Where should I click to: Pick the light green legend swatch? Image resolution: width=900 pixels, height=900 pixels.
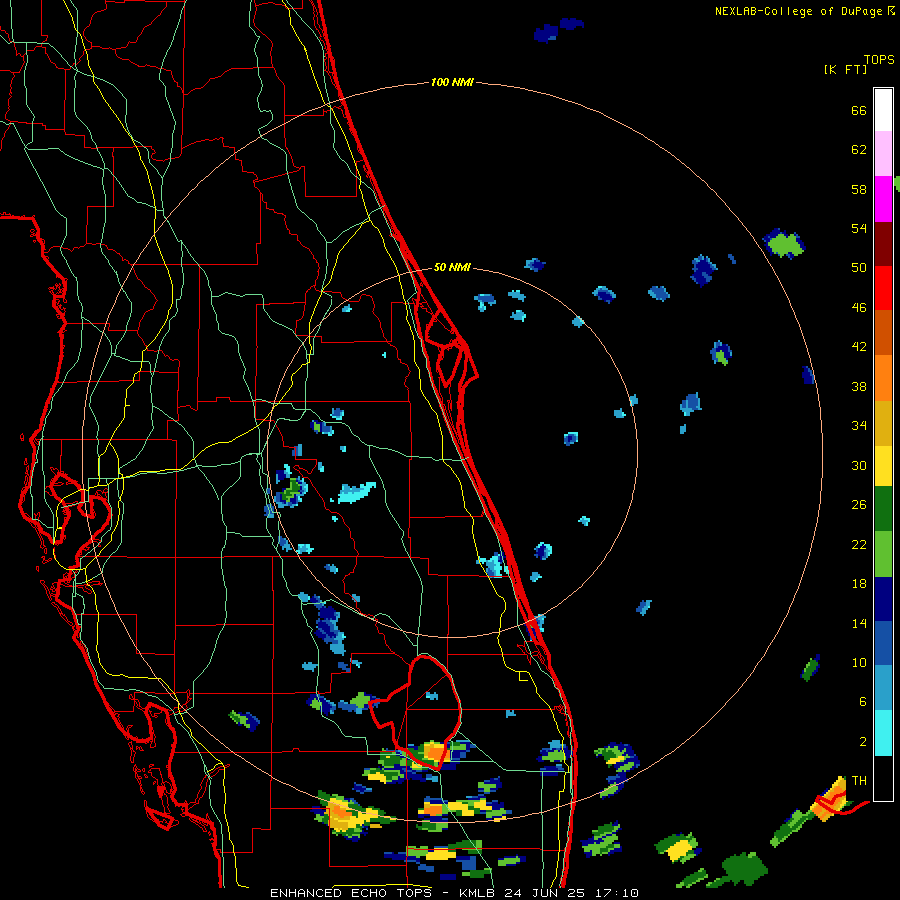(x=883, y=554)
